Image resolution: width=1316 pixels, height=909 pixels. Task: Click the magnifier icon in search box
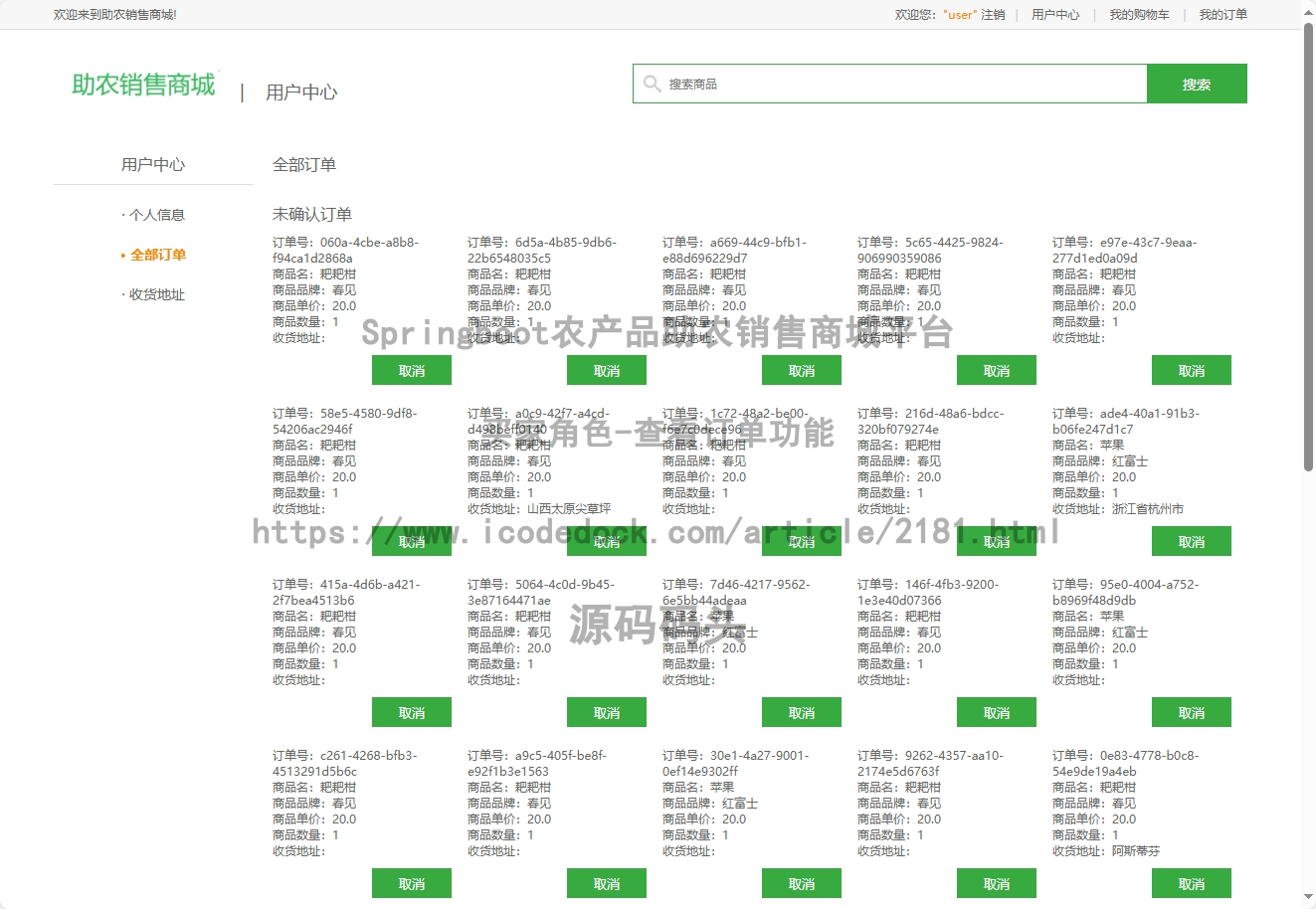[x=652, y=84]
